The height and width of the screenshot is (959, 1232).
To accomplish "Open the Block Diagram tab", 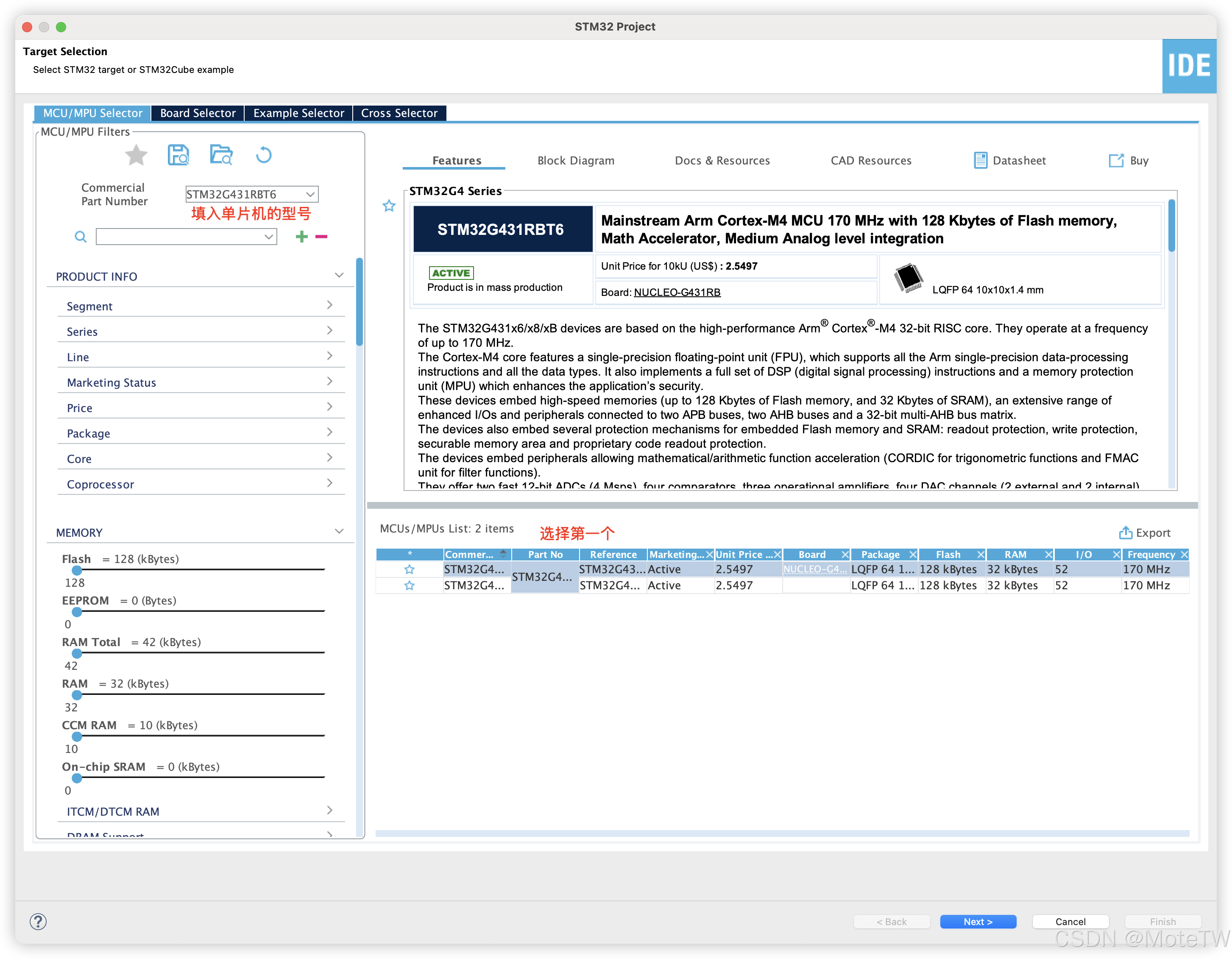I will pyautogui.click(x=575, y=161).
